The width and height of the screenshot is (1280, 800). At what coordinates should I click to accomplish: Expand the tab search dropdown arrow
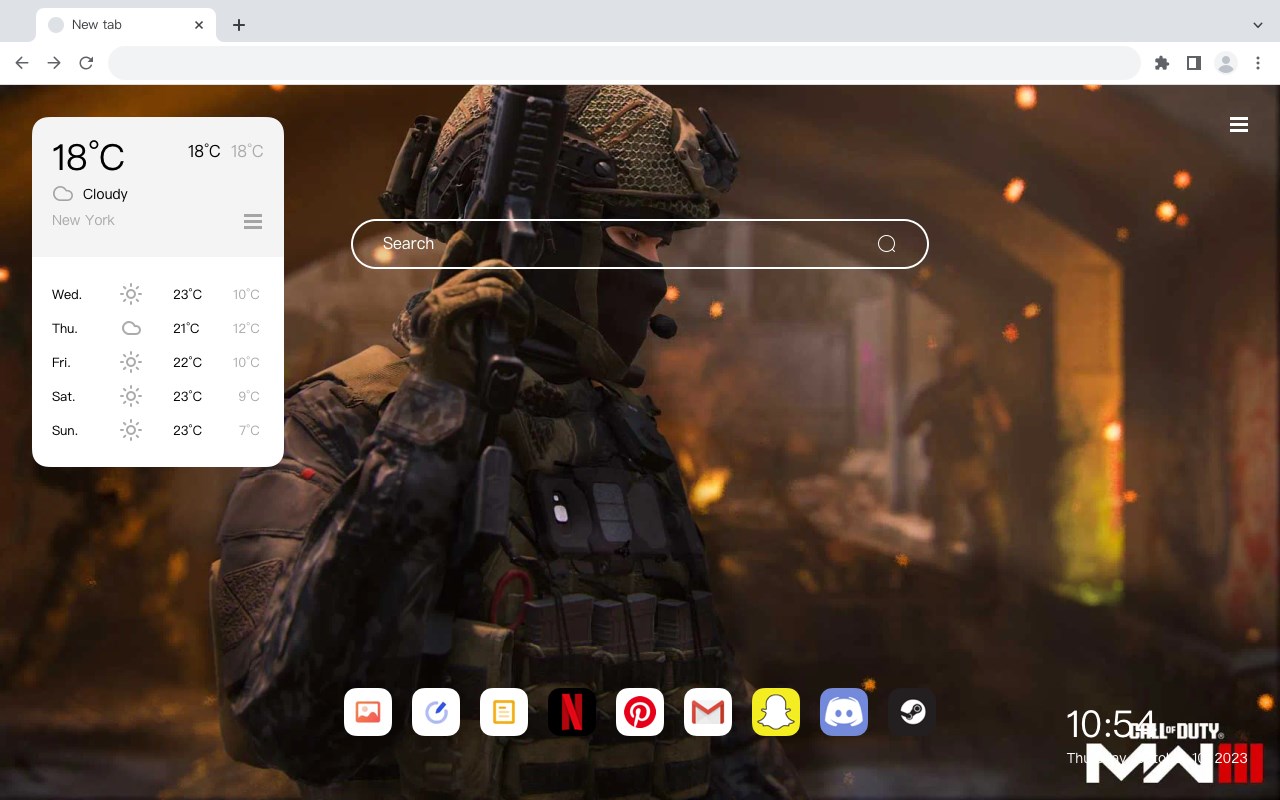(x=1258, y=25)
